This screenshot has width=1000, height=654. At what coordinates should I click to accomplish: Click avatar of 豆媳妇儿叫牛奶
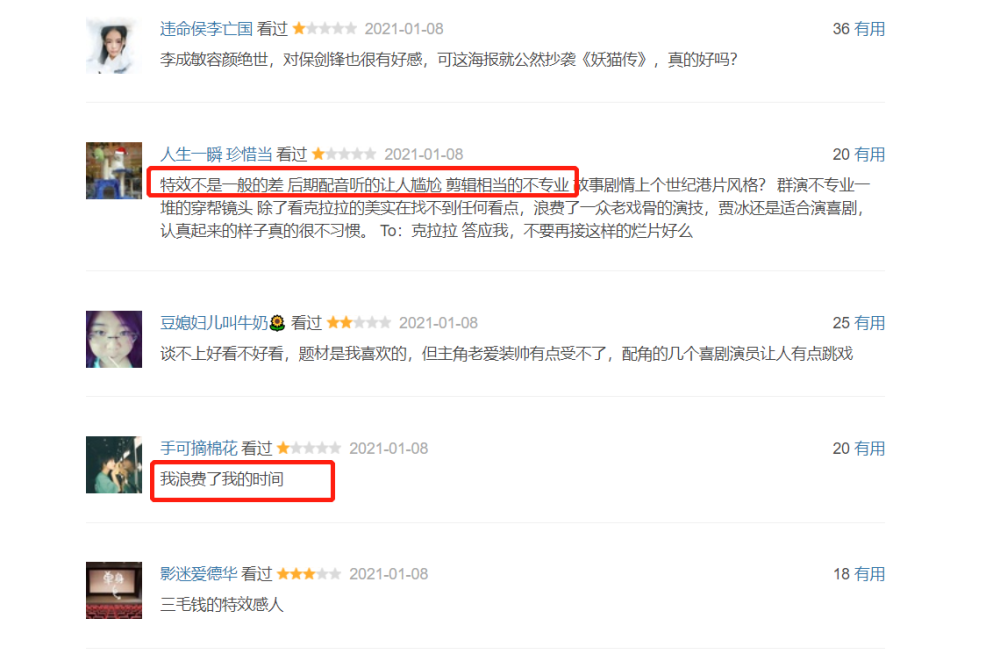click(114, 339)
